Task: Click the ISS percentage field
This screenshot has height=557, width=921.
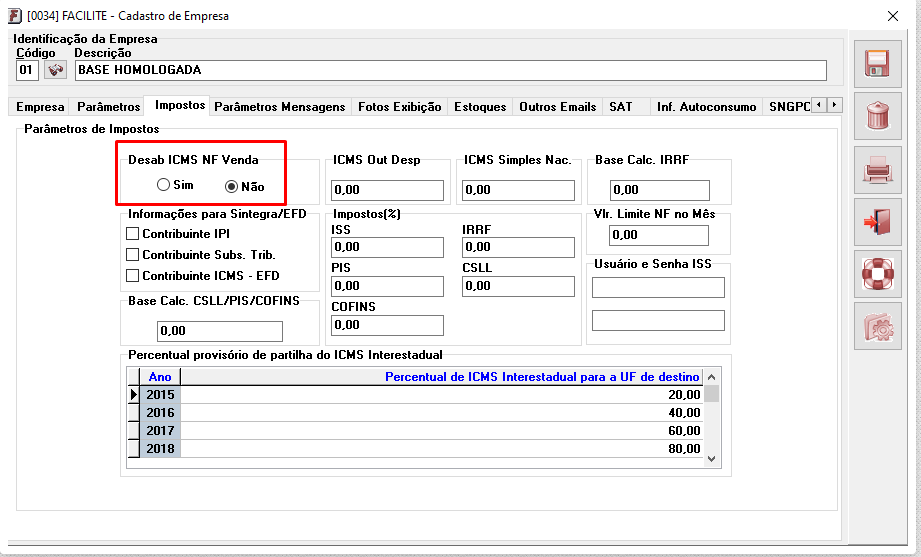Action: (387, 247)
